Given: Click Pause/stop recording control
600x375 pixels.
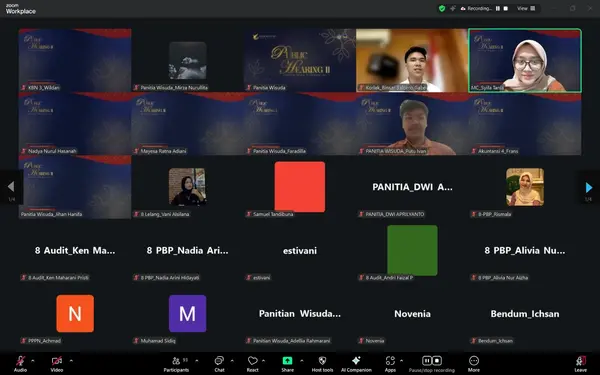Looking at the screenshot, I should [x=432, y=364].
